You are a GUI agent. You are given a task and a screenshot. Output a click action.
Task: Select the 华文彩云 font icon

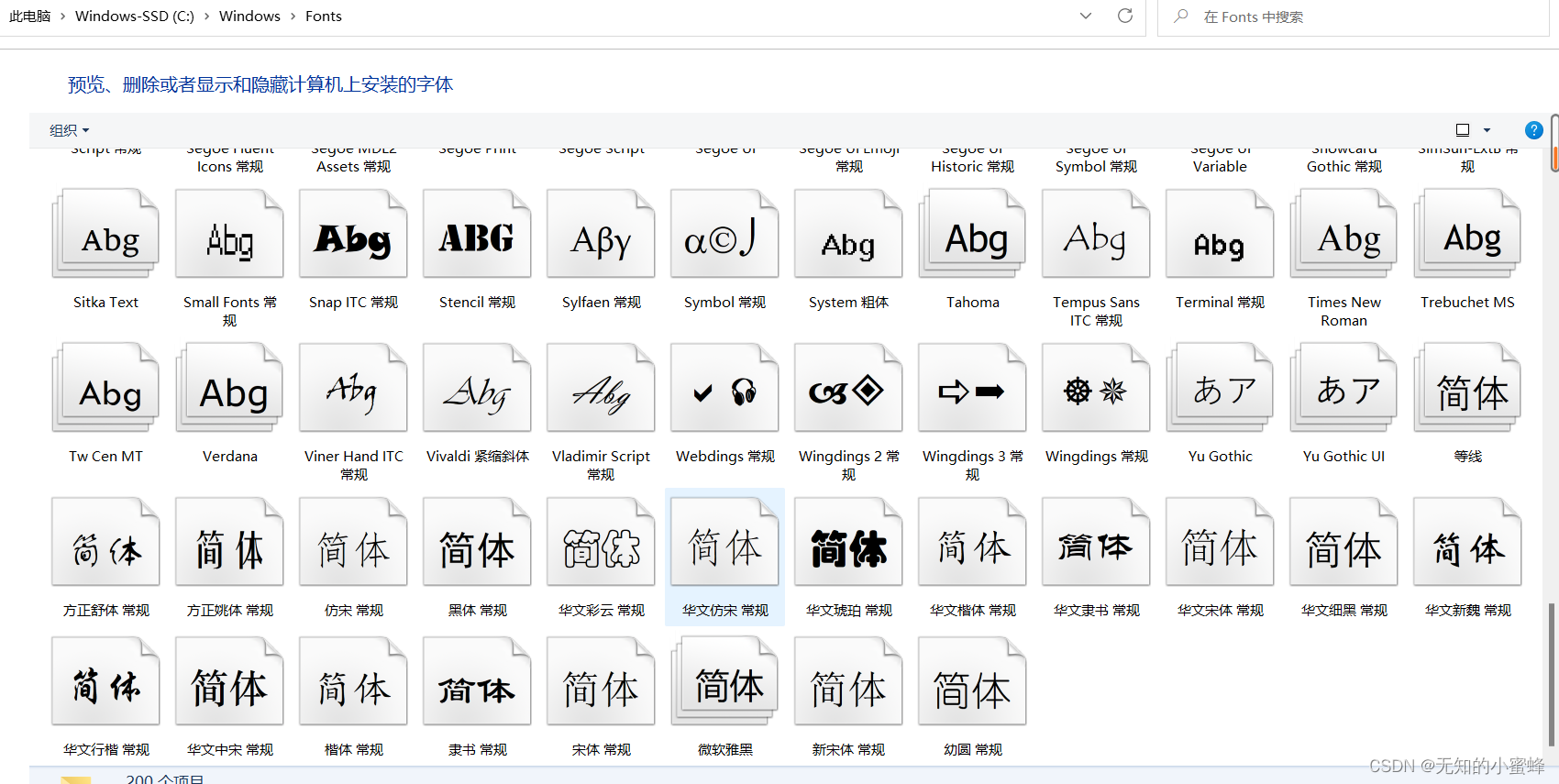click(601, 542)
